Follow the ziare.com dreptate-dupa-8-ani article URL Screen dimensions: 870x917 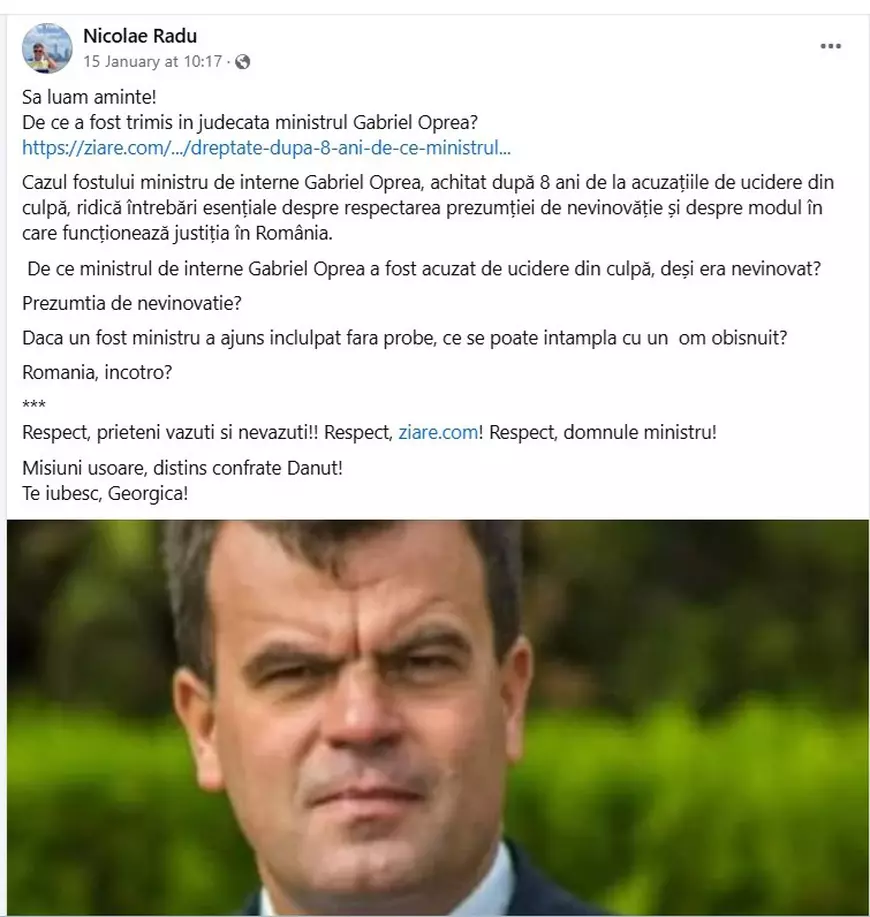coord(266,148)
